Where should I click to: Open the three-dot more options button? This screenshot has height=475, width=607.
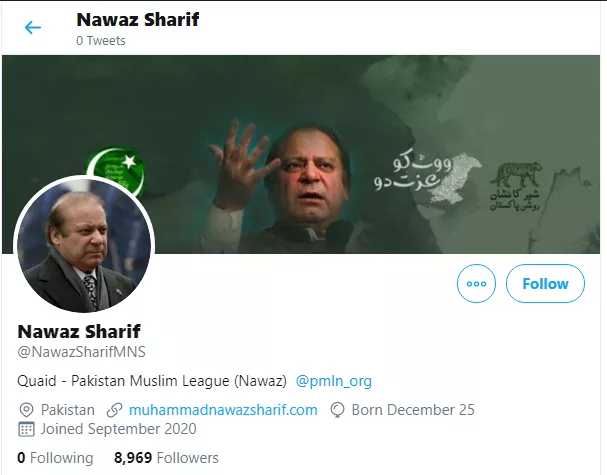[x=476, y=283]
